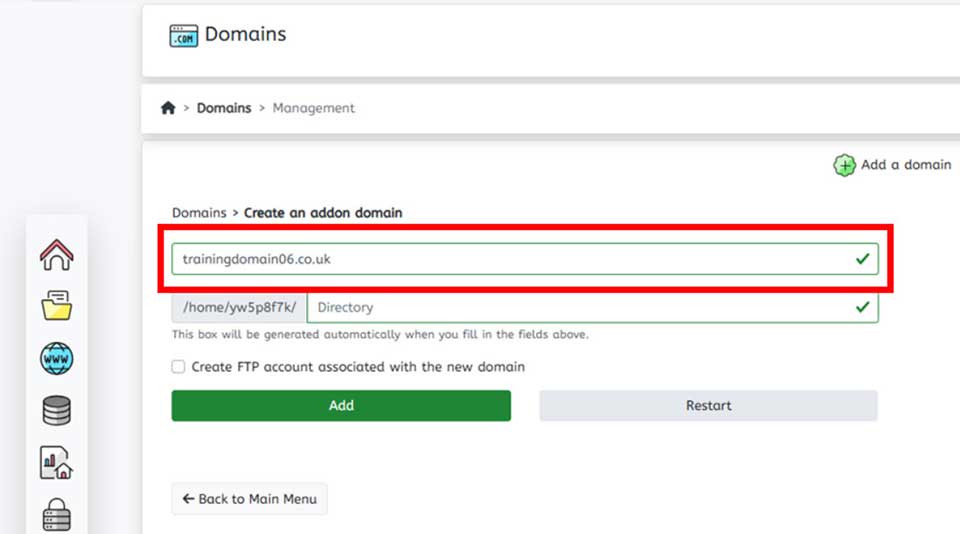Click Domains link above addon form

[x=199, y=213]
